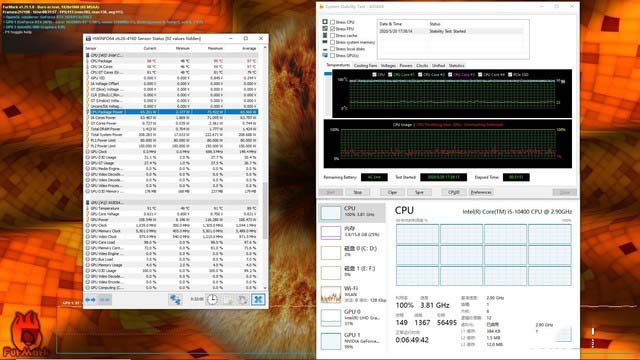Click the Stress local disks icon

[x=325, y=49]
